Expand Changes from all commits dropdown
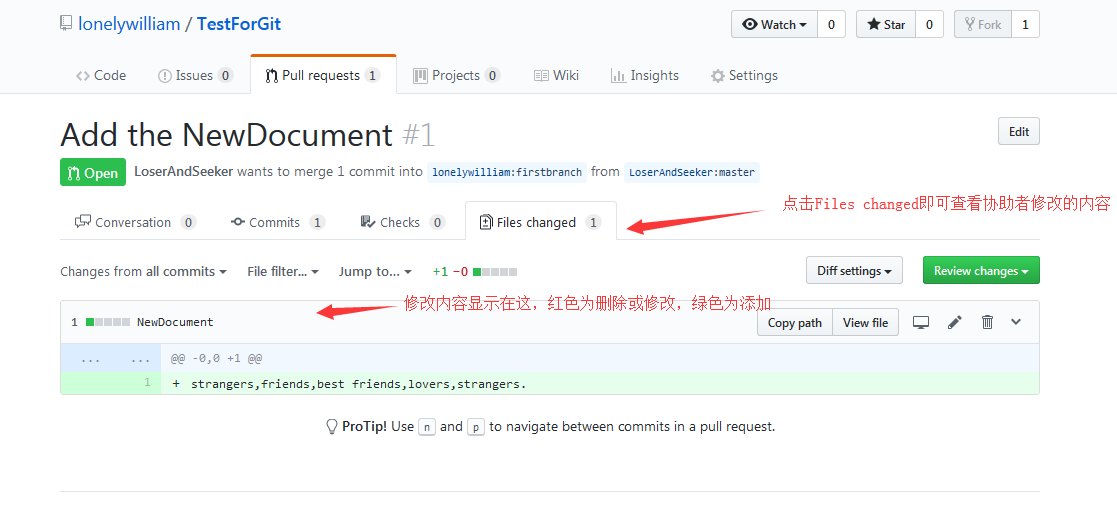Image resolution: width=1117 pixels, height=521 pixels. pyautogui.click(x=143, y=272)
